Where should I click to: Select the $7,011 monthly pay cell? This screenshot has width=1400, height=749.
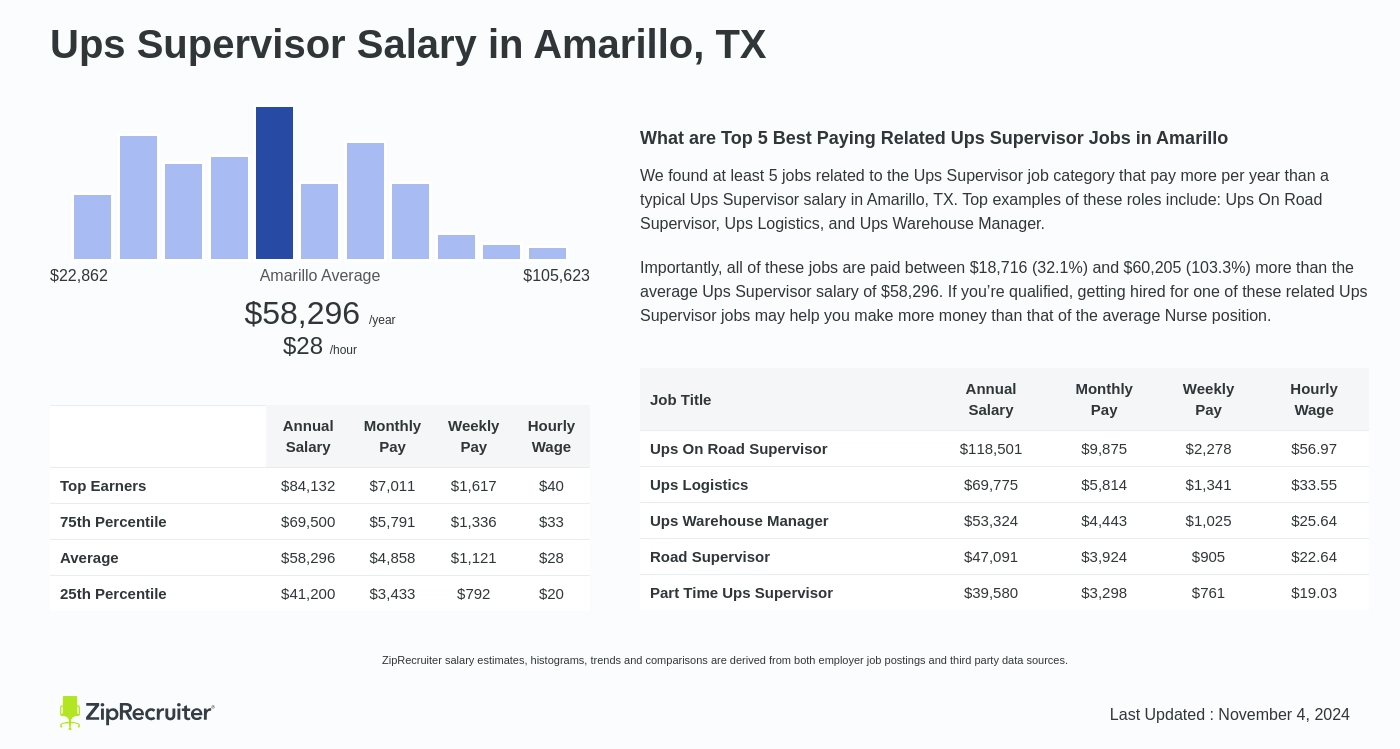tap(392, 485)
